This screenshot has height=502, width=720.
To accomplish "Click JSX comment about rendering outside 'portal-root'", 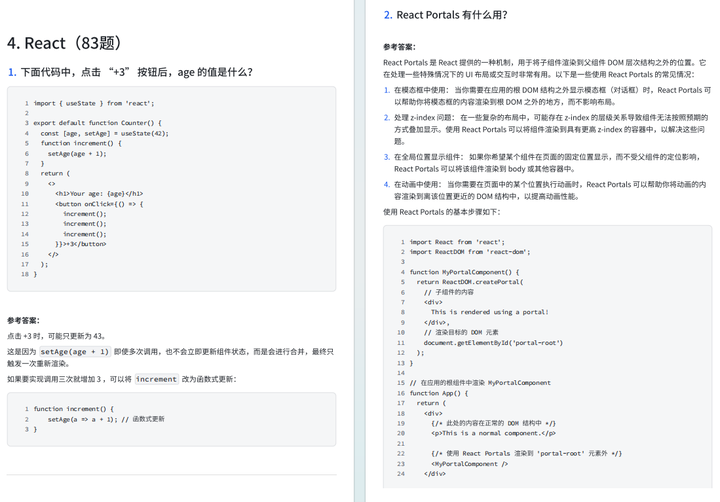I will click(527, 454).
